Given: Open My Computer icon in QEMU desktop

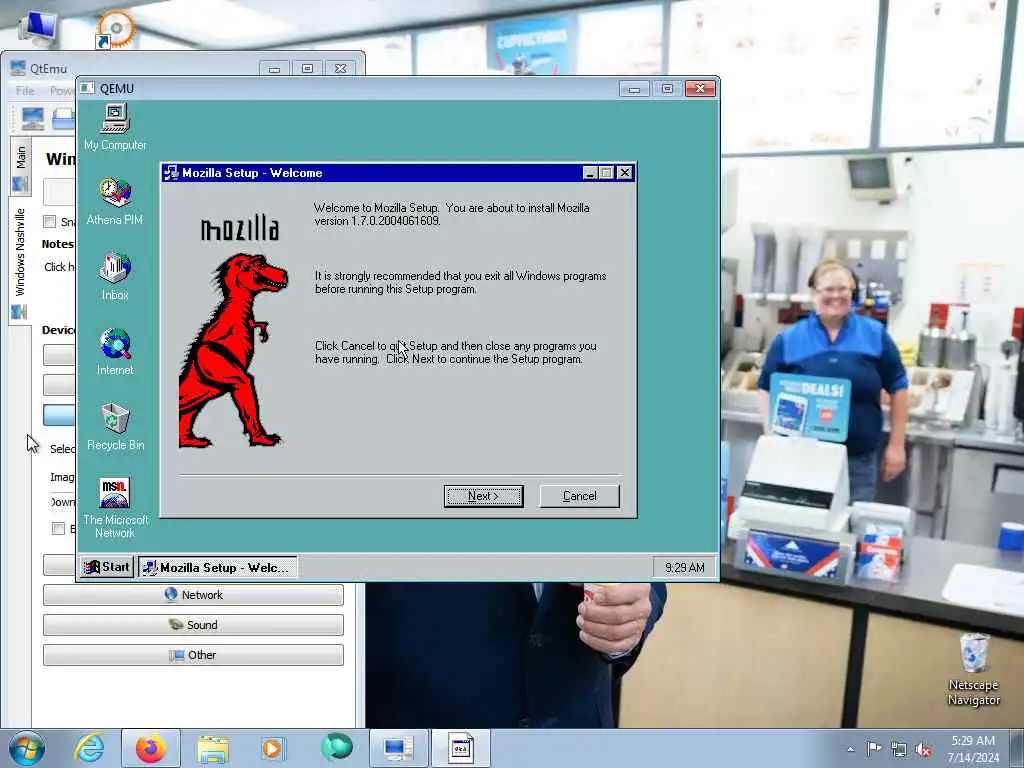Looking at the screenshot, I should point(115,127).
